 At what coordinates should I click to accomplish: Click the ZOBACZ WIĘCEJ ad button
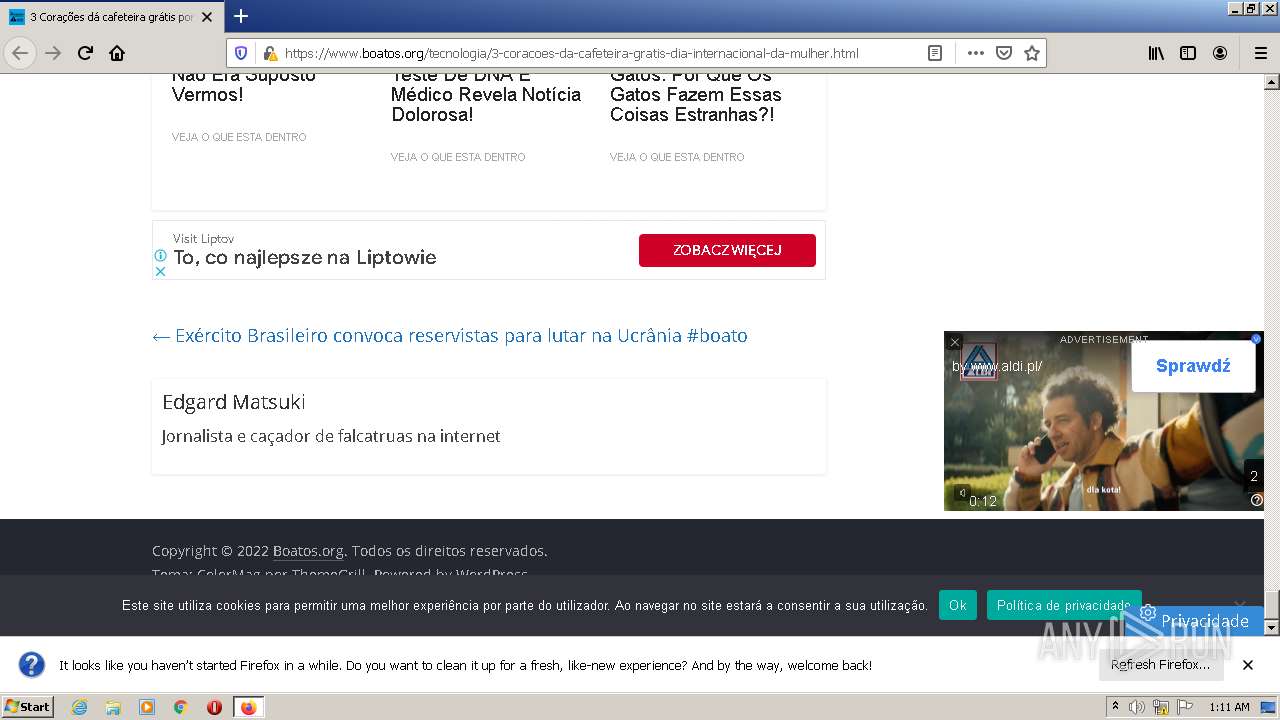(x=727, y=250)
